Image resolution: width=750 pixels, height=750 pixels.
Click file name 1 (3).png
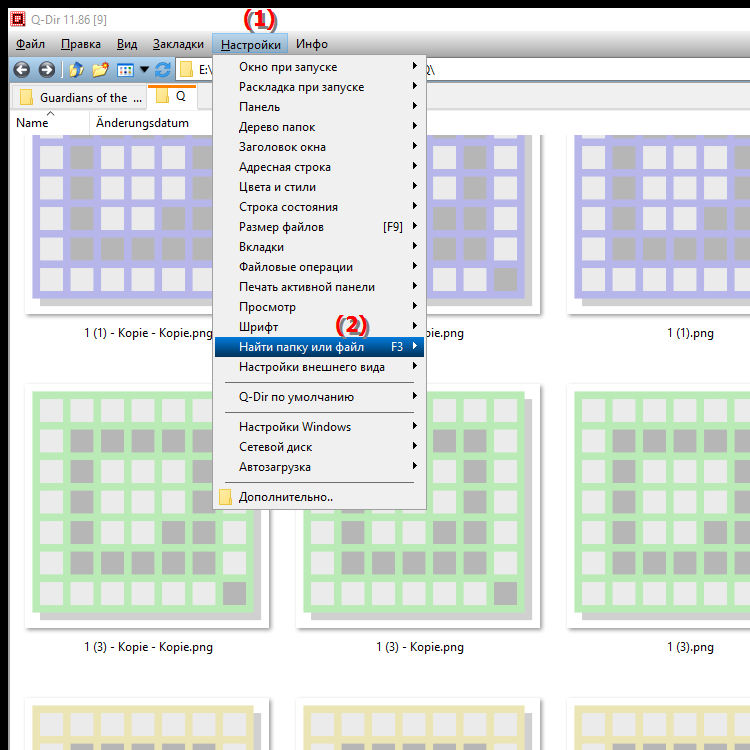click(690, 647)
